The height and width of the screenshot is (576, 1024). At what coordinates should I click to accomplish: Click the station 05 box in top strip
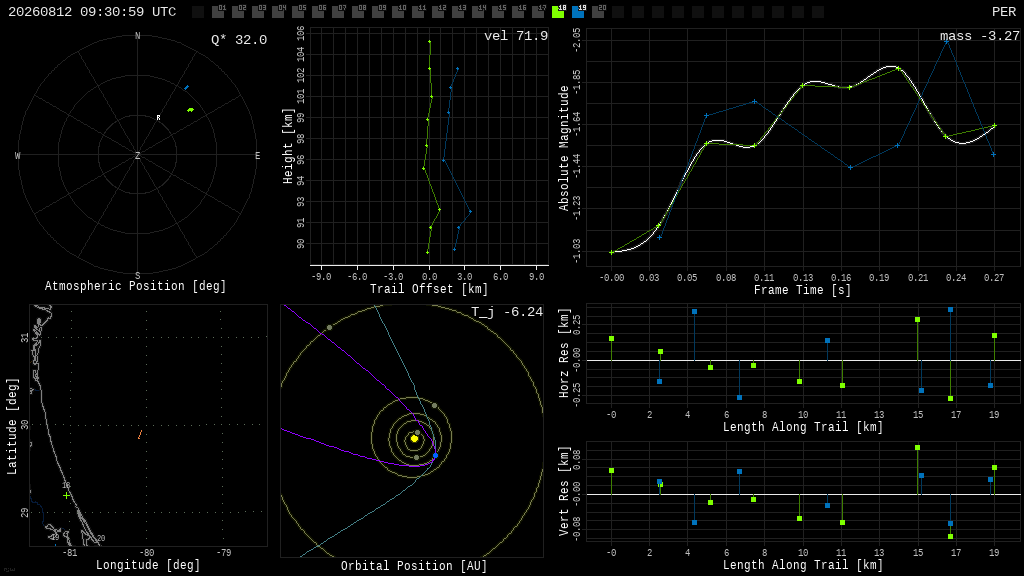coord(298,11)
